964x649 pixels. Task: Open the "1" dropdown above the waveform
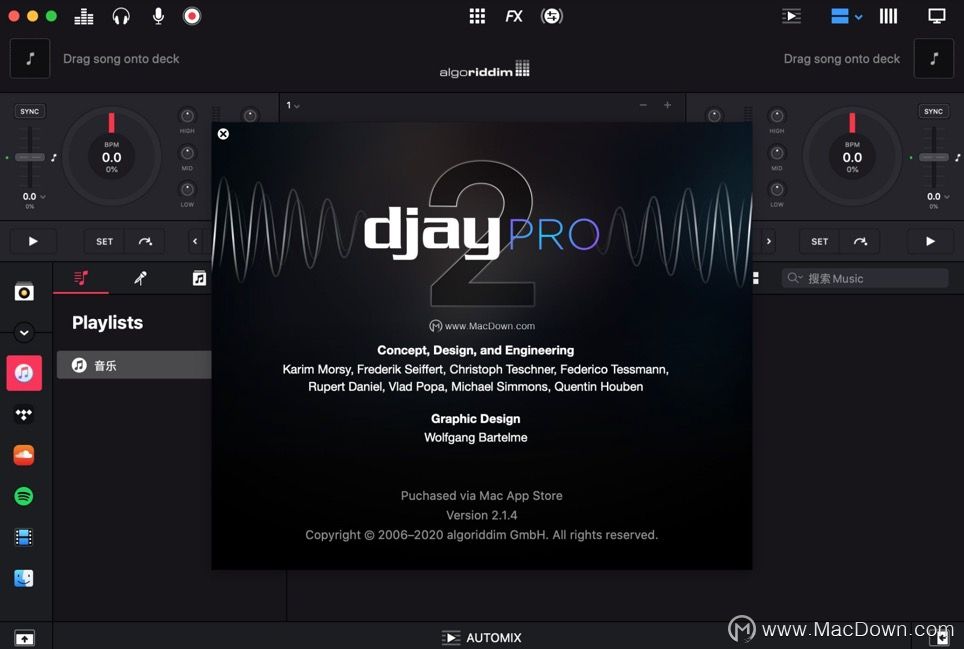click(293, 106)
